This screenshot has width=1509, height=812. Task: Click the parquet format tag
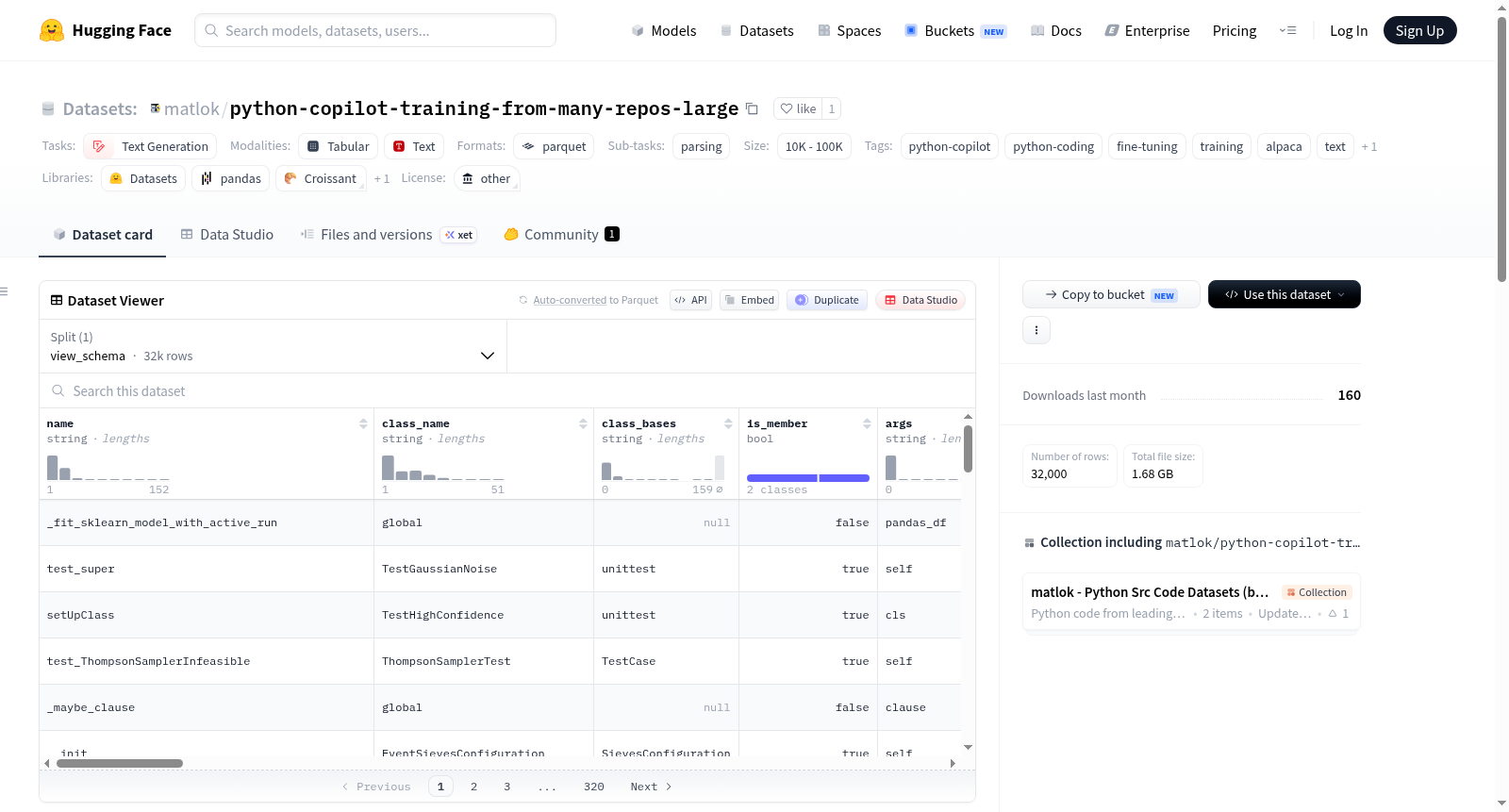(554, 146)
